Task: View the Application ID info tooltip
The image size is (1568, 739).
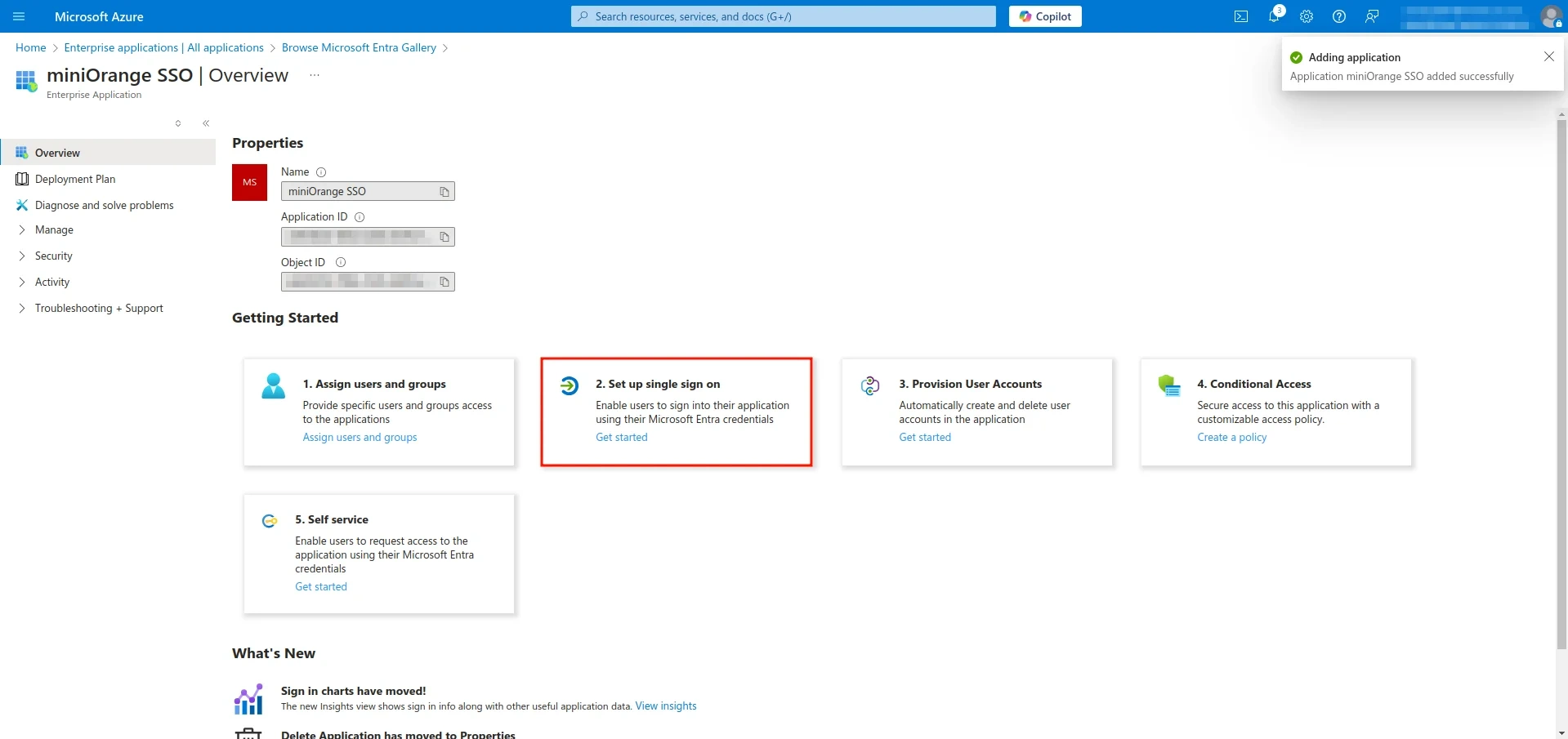Action: pyautogui.click(x=360, y=216)
